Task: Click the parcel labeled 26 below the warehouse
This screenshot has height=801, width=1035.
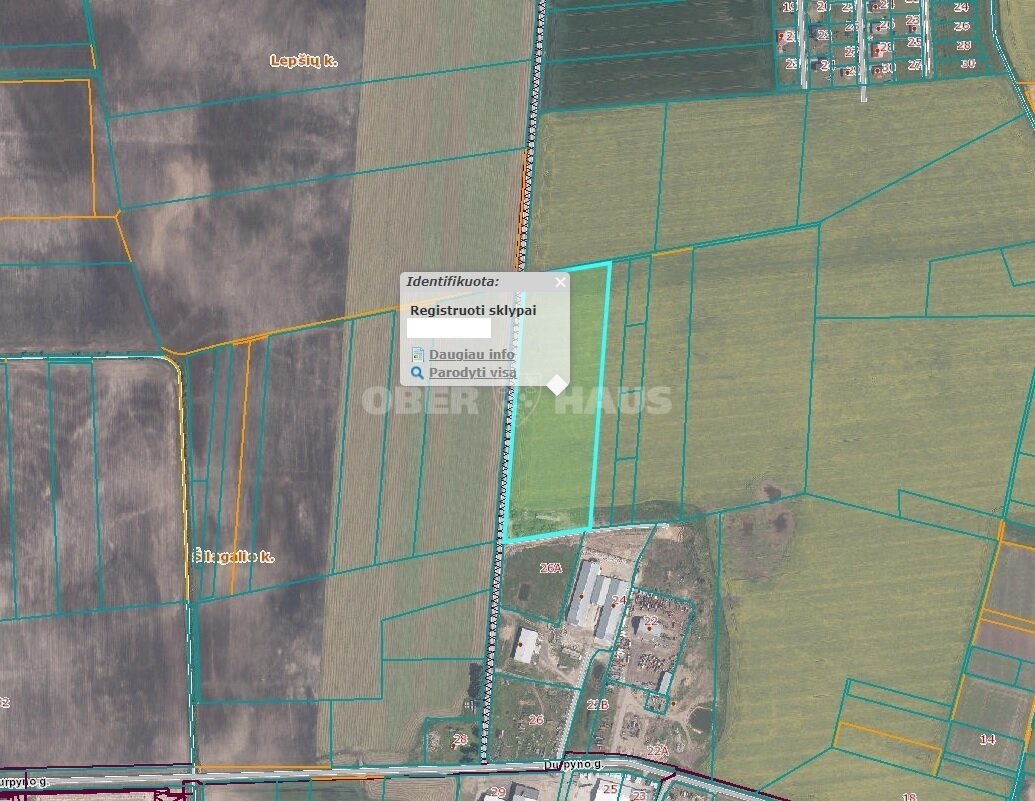Action: click(536, 720)
